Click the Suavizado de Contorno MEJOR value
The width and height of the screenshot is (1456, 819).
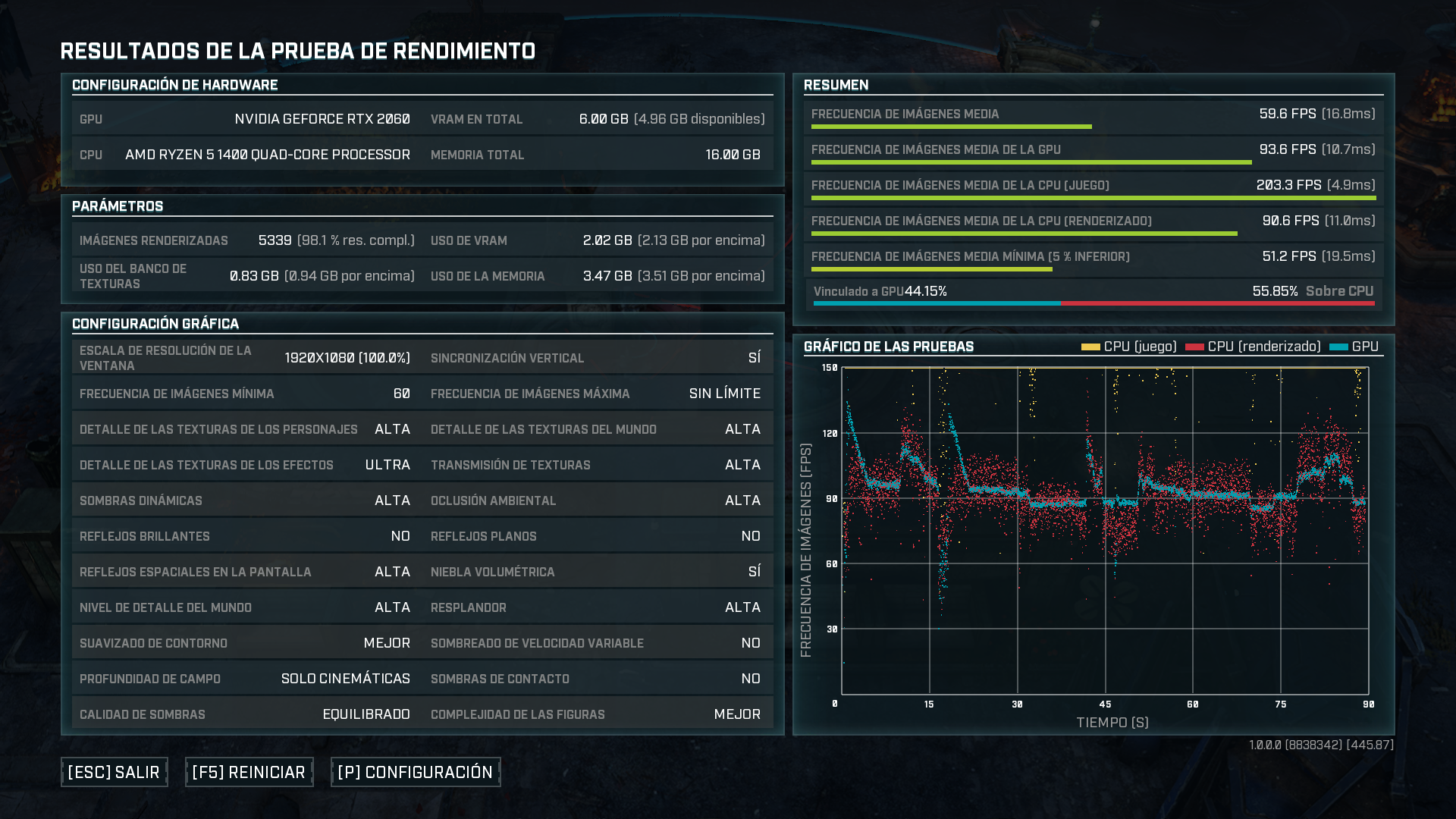pyautogui.click(x=387, y=643)
